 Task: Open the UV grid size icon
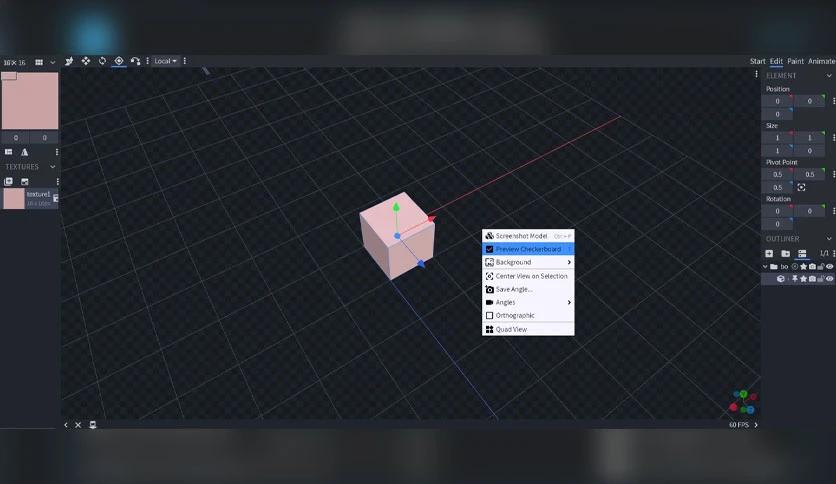(x=39, y=62)
